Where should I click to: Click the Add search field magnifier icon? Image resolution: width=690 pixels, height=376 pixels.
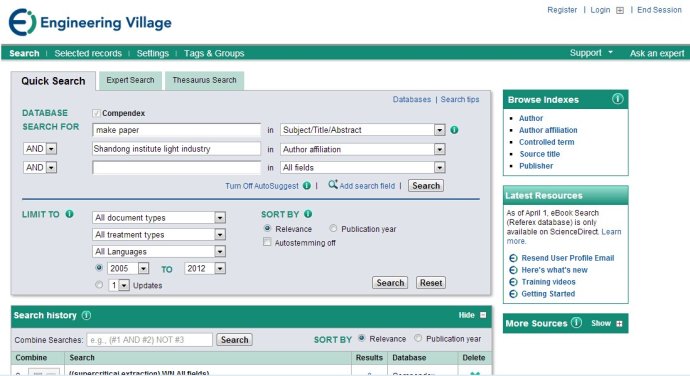[333, 184]
